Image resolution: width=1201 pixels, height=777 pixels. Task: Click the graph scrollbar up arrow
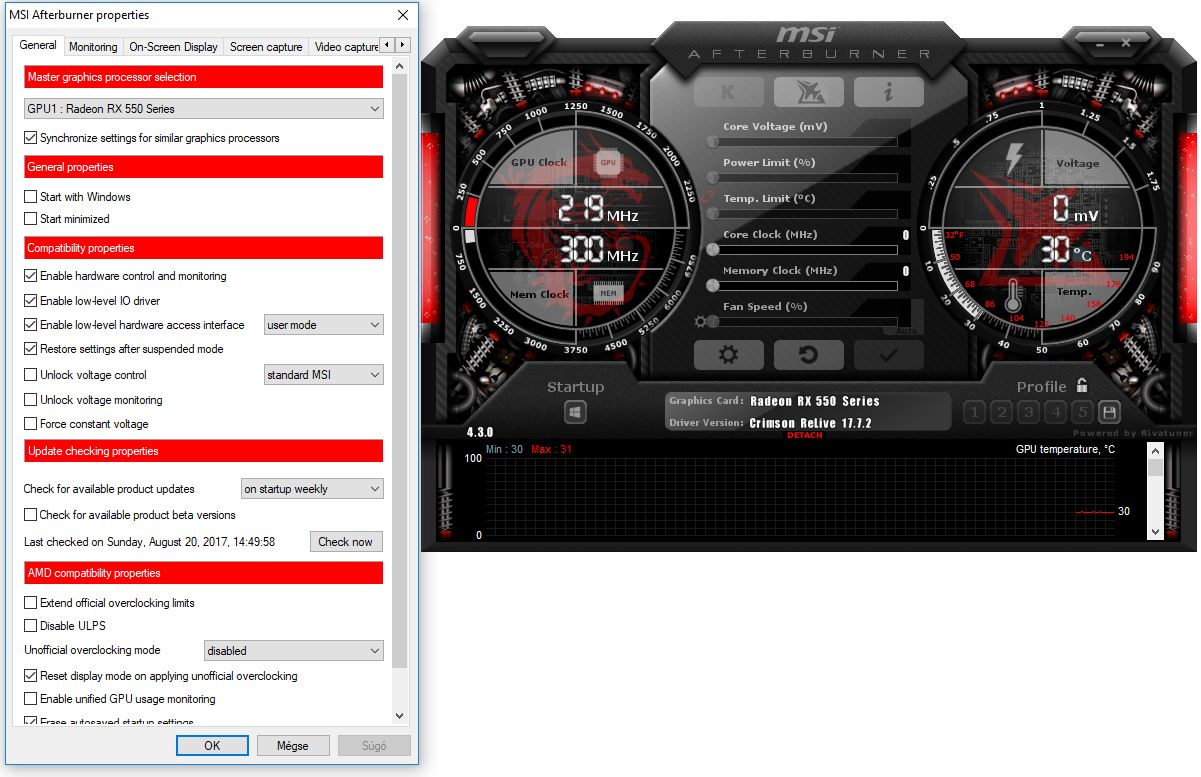click(1155, 452)
